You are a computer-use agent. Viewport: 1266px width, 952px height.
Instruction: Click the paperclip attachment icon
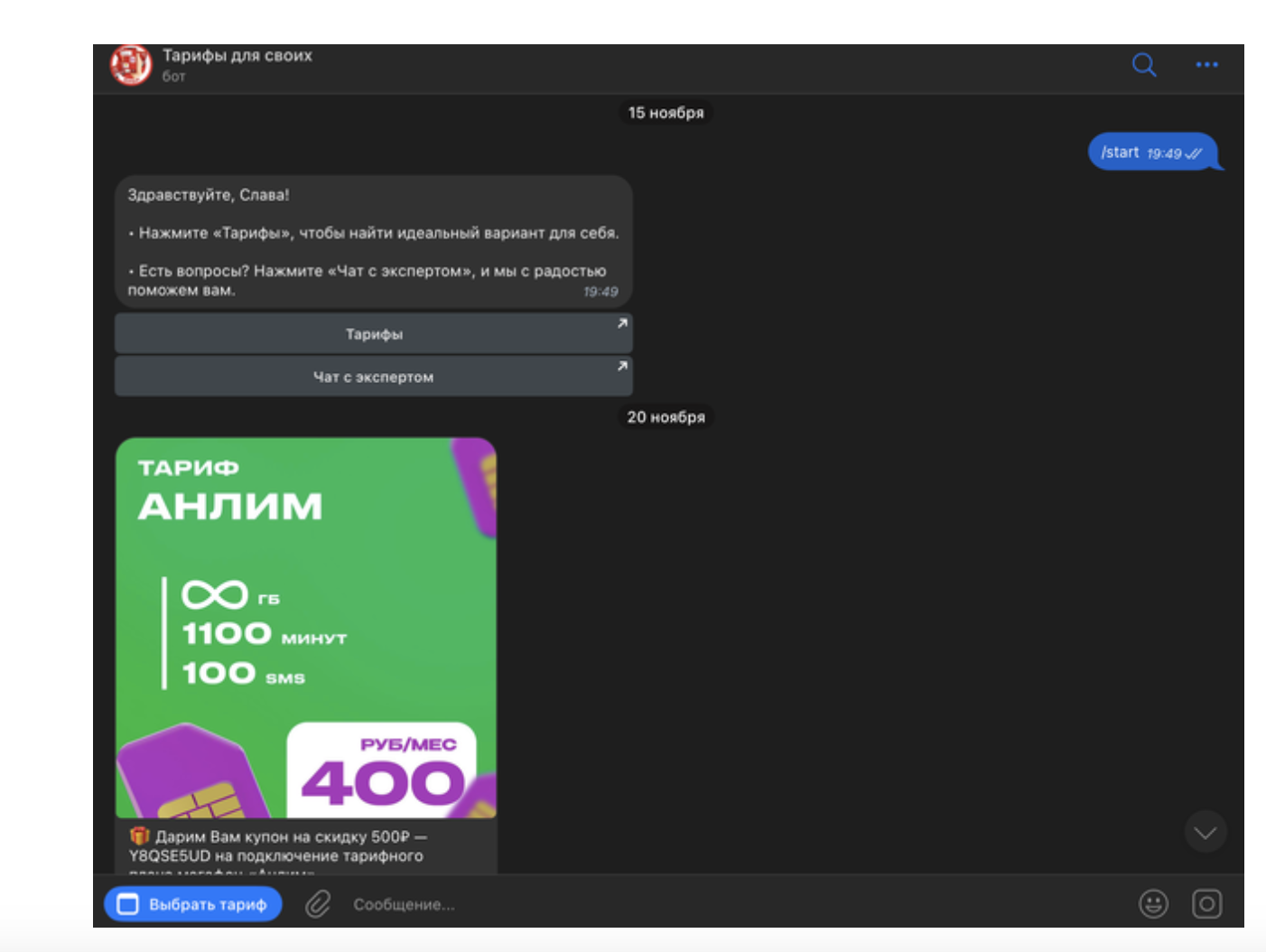(318, 905)
